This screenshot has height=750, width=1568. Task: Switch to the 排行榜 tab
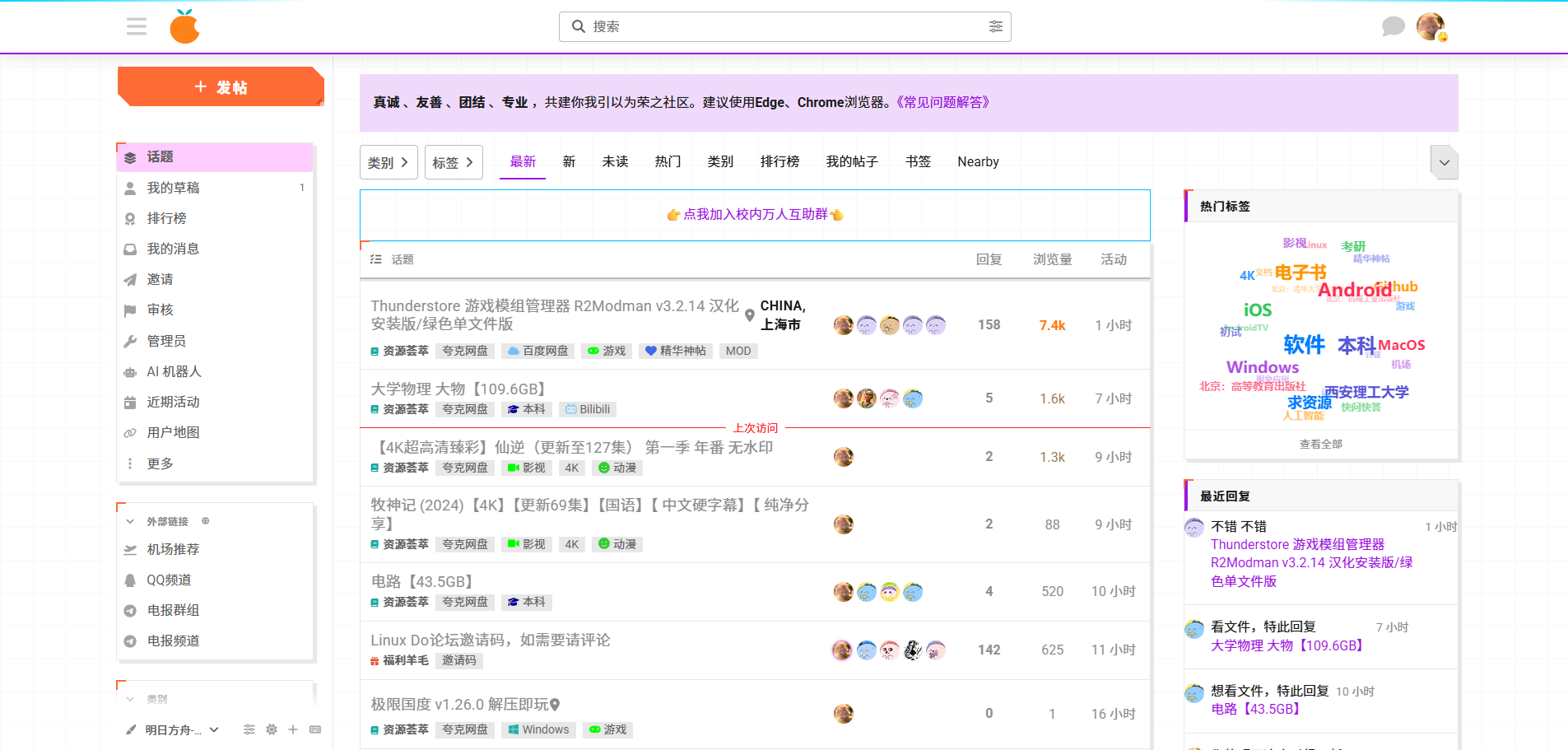point(779,162)
